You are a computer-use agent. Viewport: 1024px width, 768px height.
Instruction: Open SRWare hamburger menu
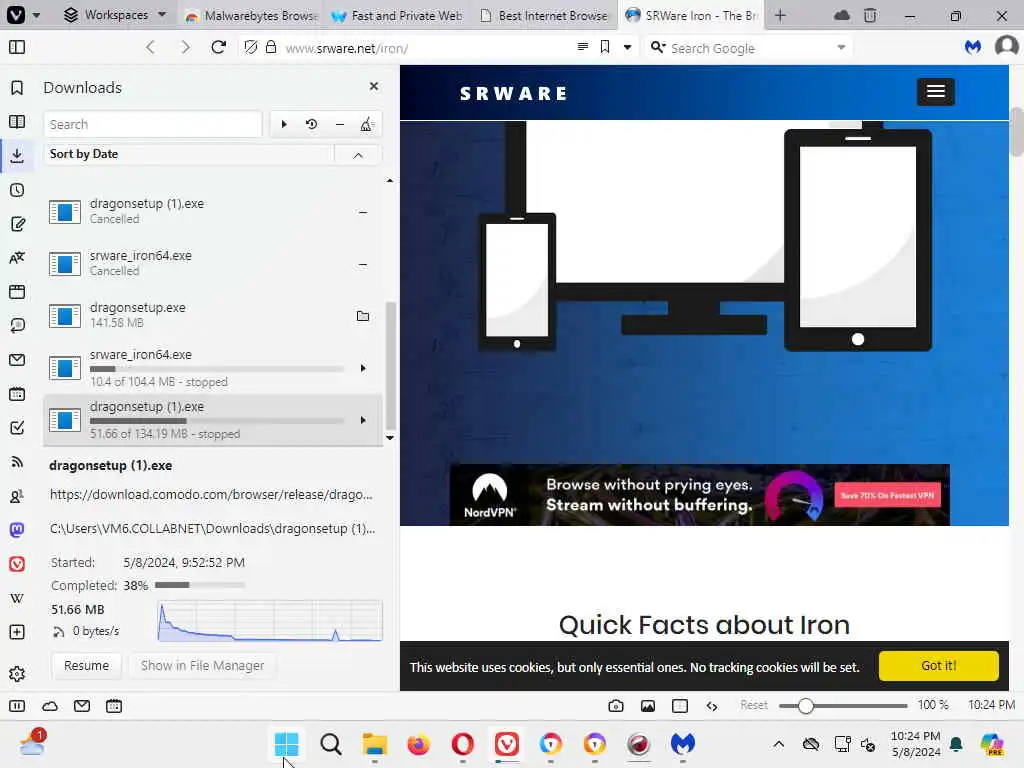(936, 91)
